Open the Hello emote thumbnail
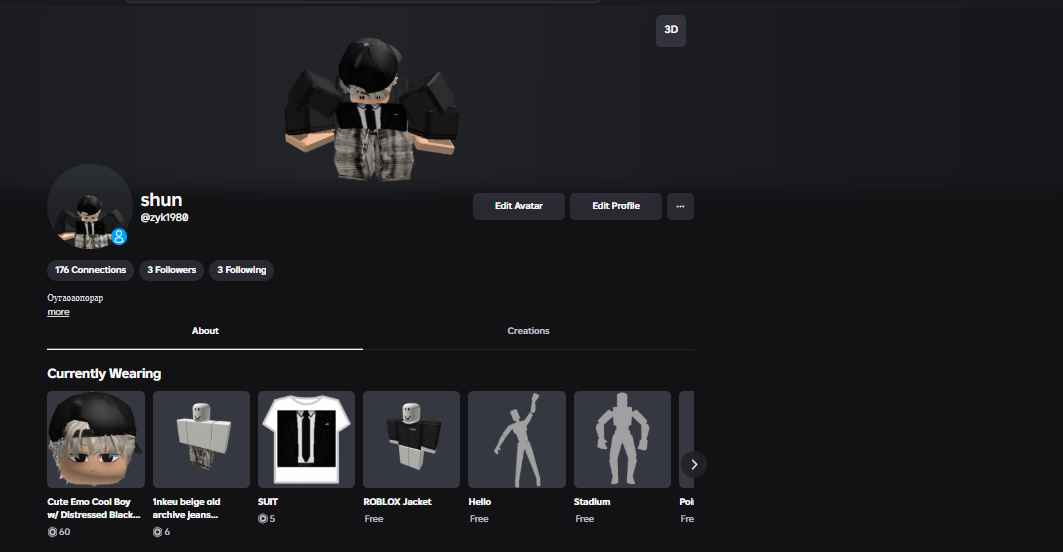The image size is (1063, 552). point(517,439)
